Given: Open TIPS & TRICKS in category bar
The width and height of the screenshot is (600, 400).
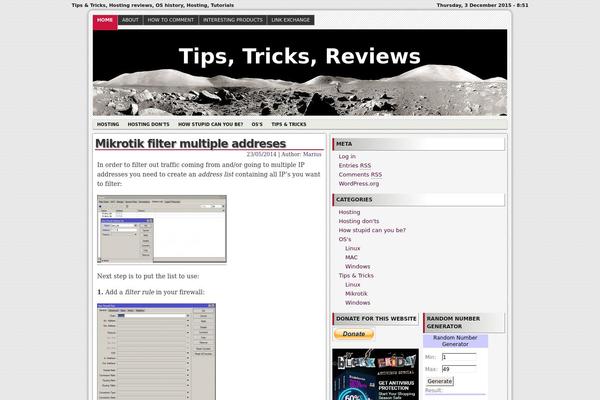Looking at the screenshot, I should [x=289, y=124].
